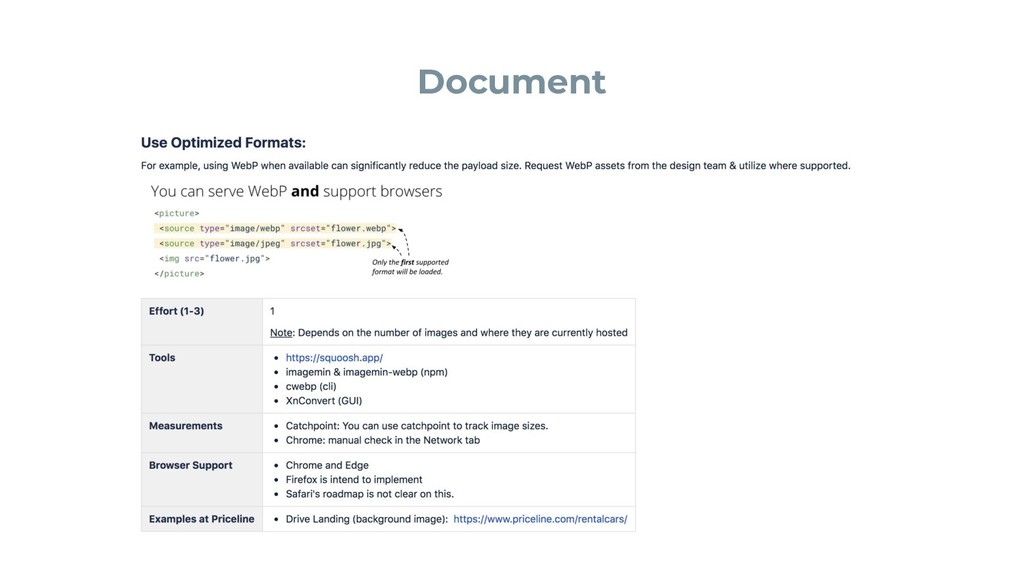Click the 'For example, using WebP' paragraph
This screenshot has width=1024, height=576.
496,166
